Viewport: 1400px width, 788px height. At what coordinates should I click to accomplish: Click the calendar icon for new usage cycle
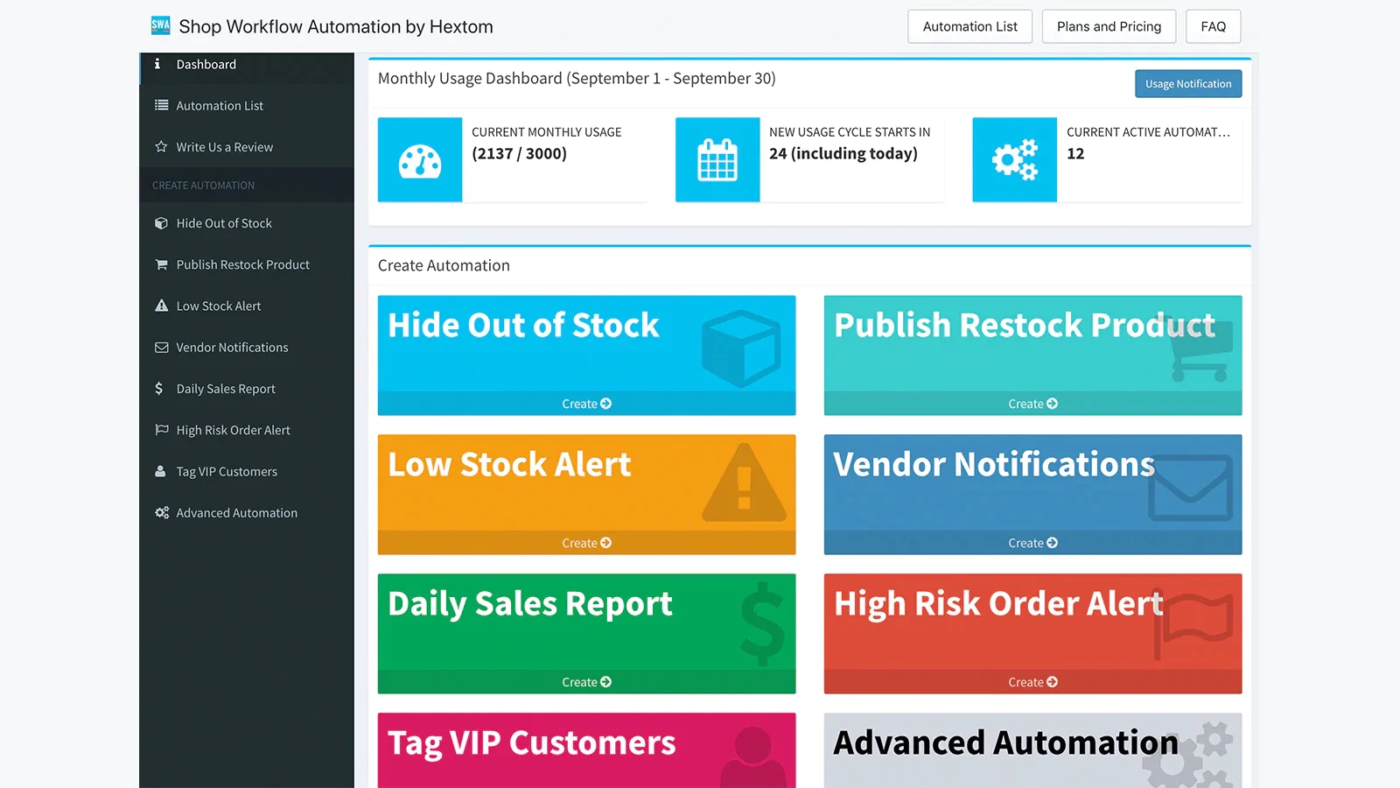[717, 160]
